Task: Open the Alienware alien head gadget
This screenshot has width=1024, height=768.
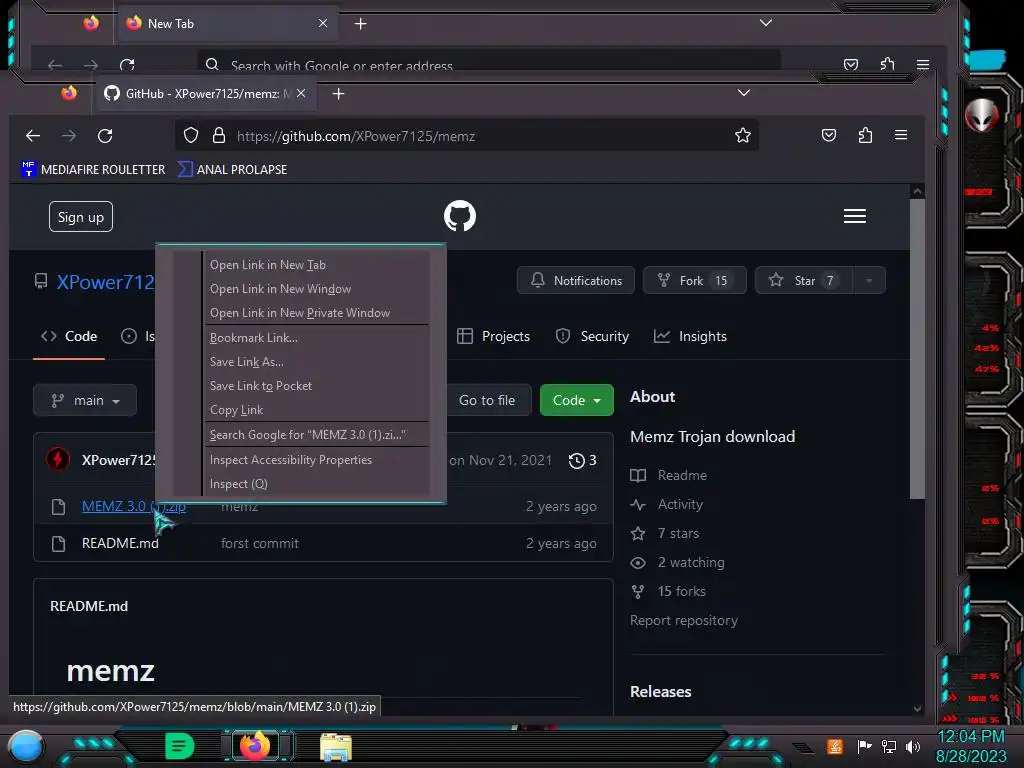Action: coord(982,116)
